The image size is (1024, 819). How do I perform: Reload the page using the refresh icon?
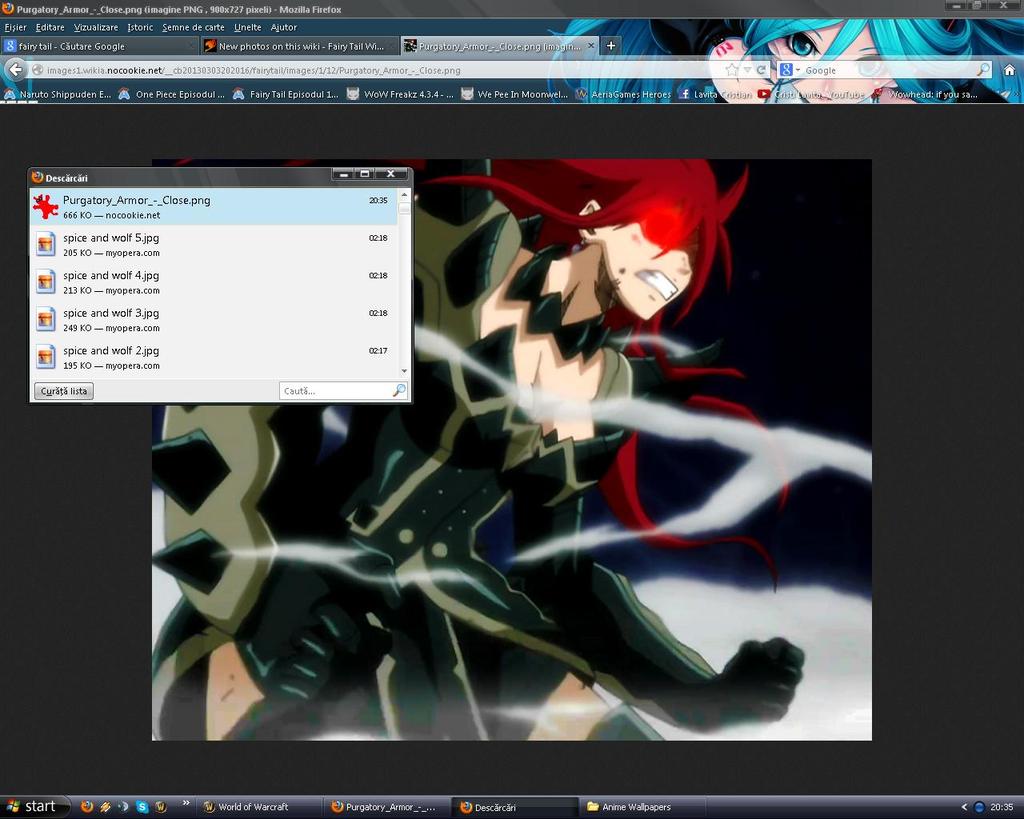click(x=761, y=70)
